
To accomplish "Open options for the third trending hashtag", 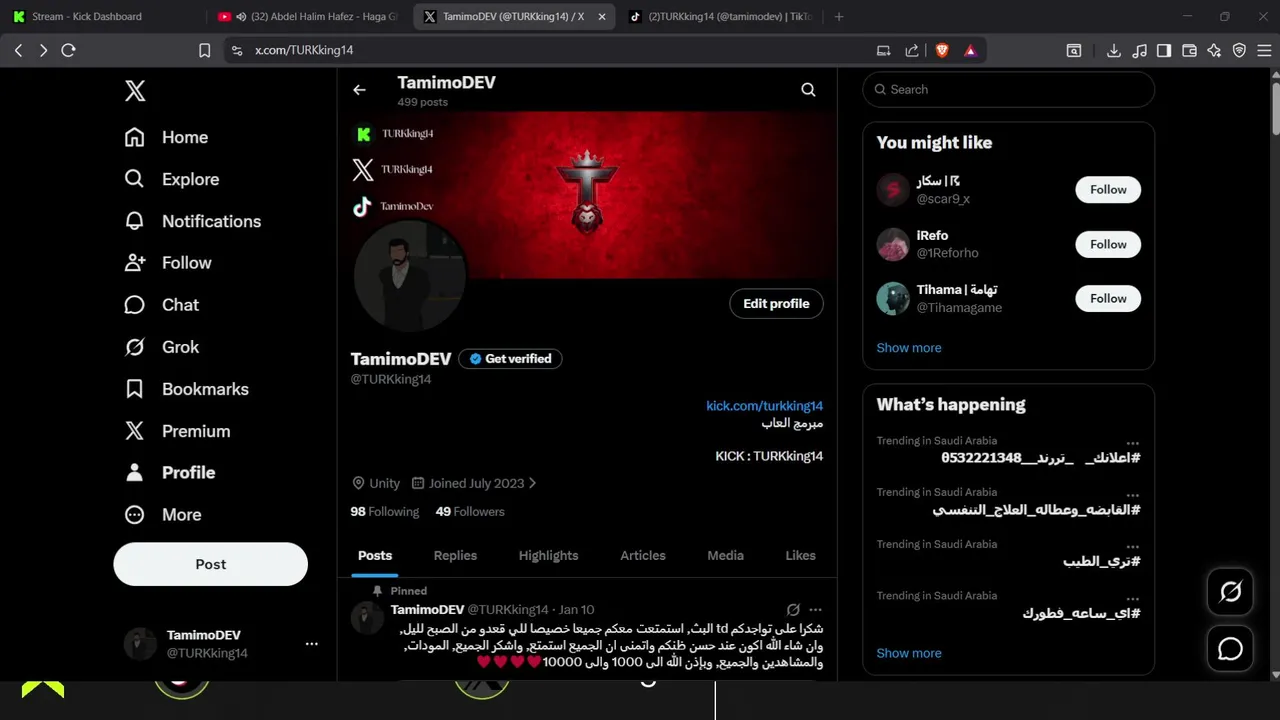I will tap(1132, 547).
